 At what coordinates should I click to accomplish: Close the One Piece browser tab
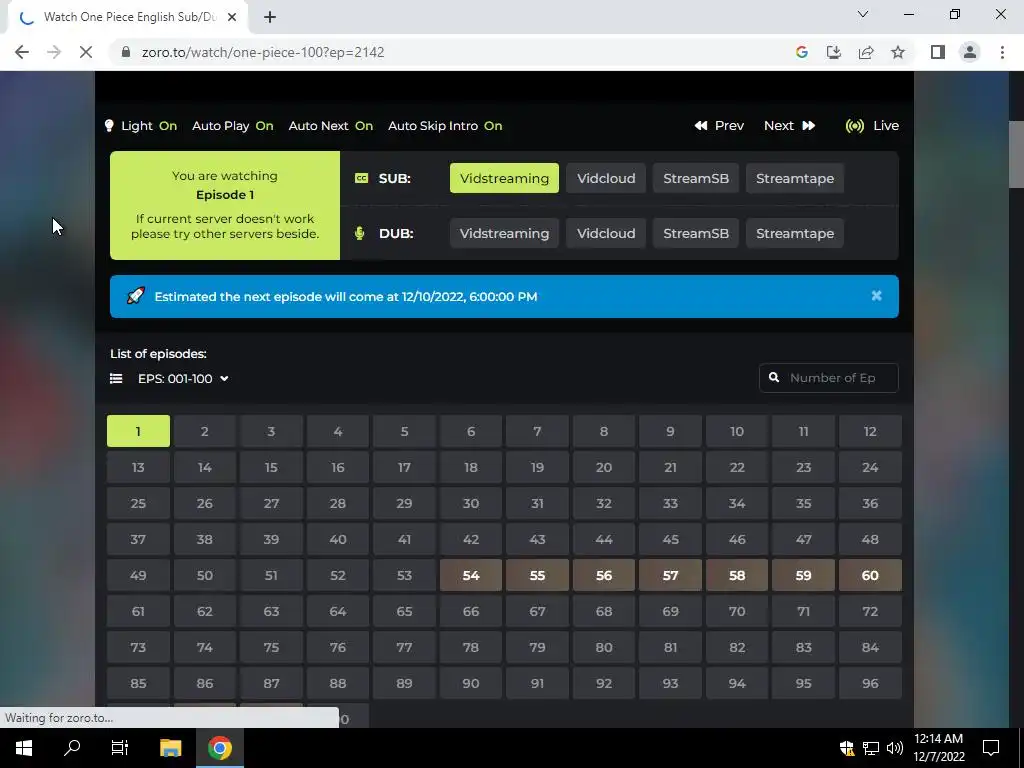tap(232, 18)
